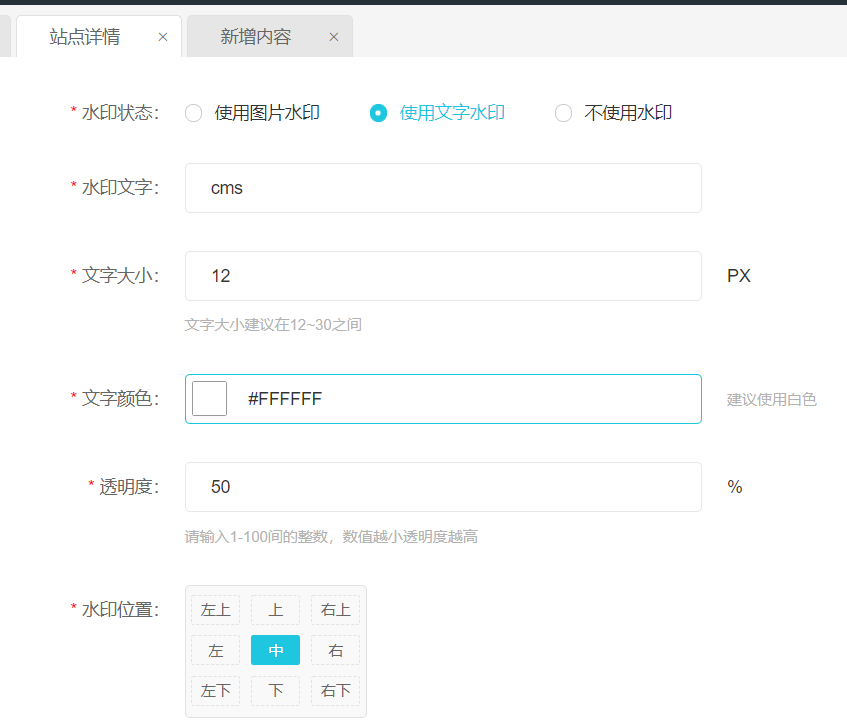Set watermark position to 上
This screenshot has width=847, height=728.
tap(275, 610)
